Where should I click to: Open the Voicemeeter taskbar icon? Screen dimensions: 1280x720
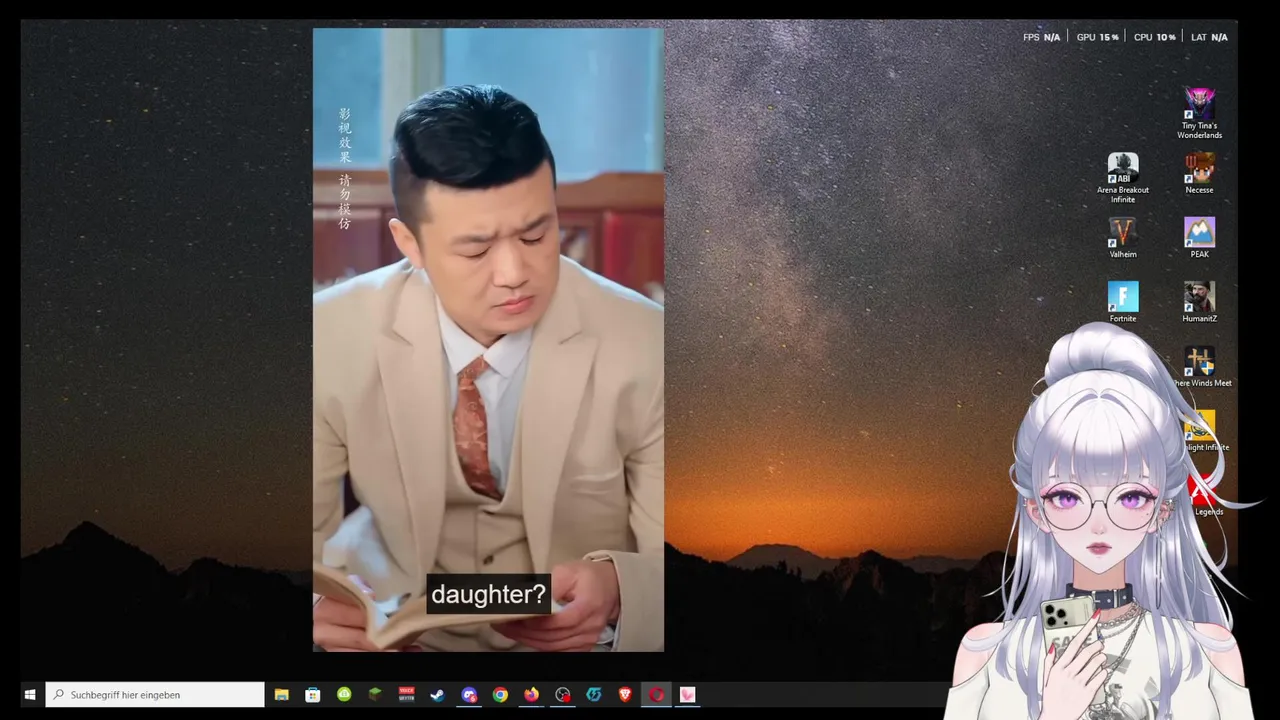tap(406, 694)
